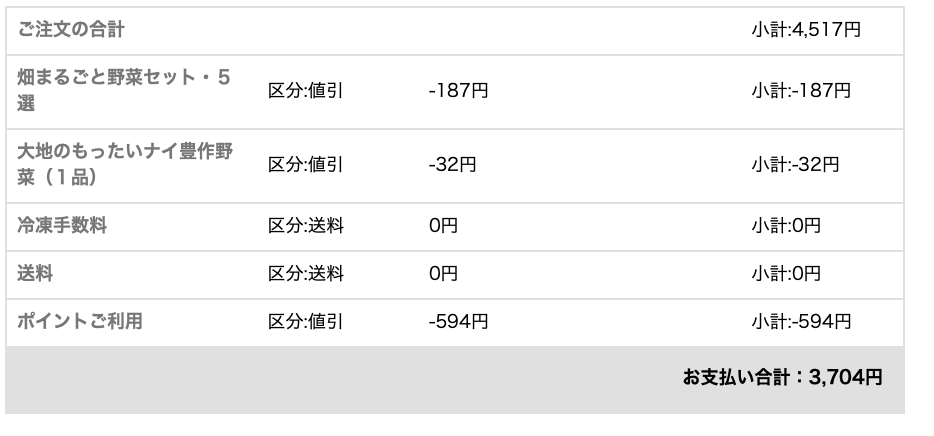Click the お支払い合計：3,704円 total
This screenshot has height=436, width=934.
point(782,378)
